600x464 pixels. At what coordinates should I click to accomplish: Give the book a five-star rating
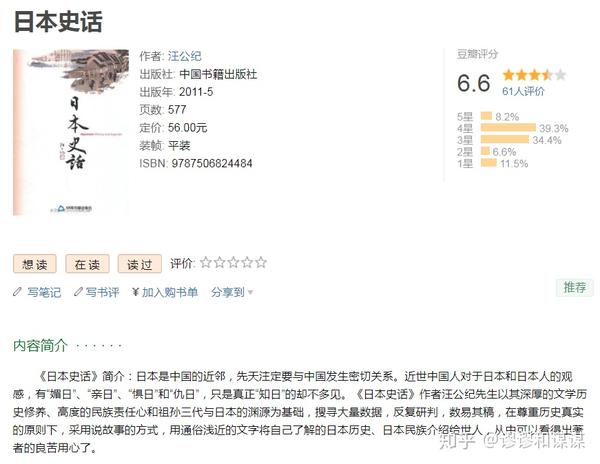(261, 263)
